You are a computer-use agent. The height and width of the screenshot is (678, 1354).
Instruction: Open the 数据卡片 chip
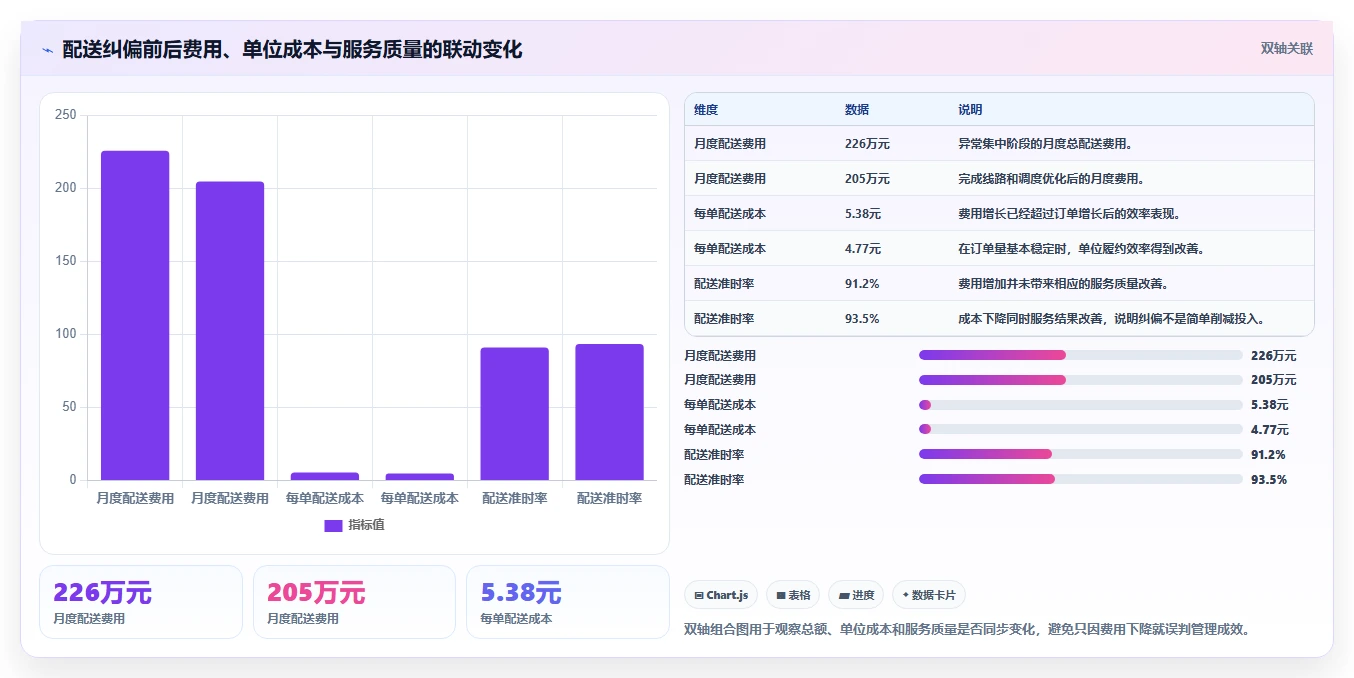[928, 595]
